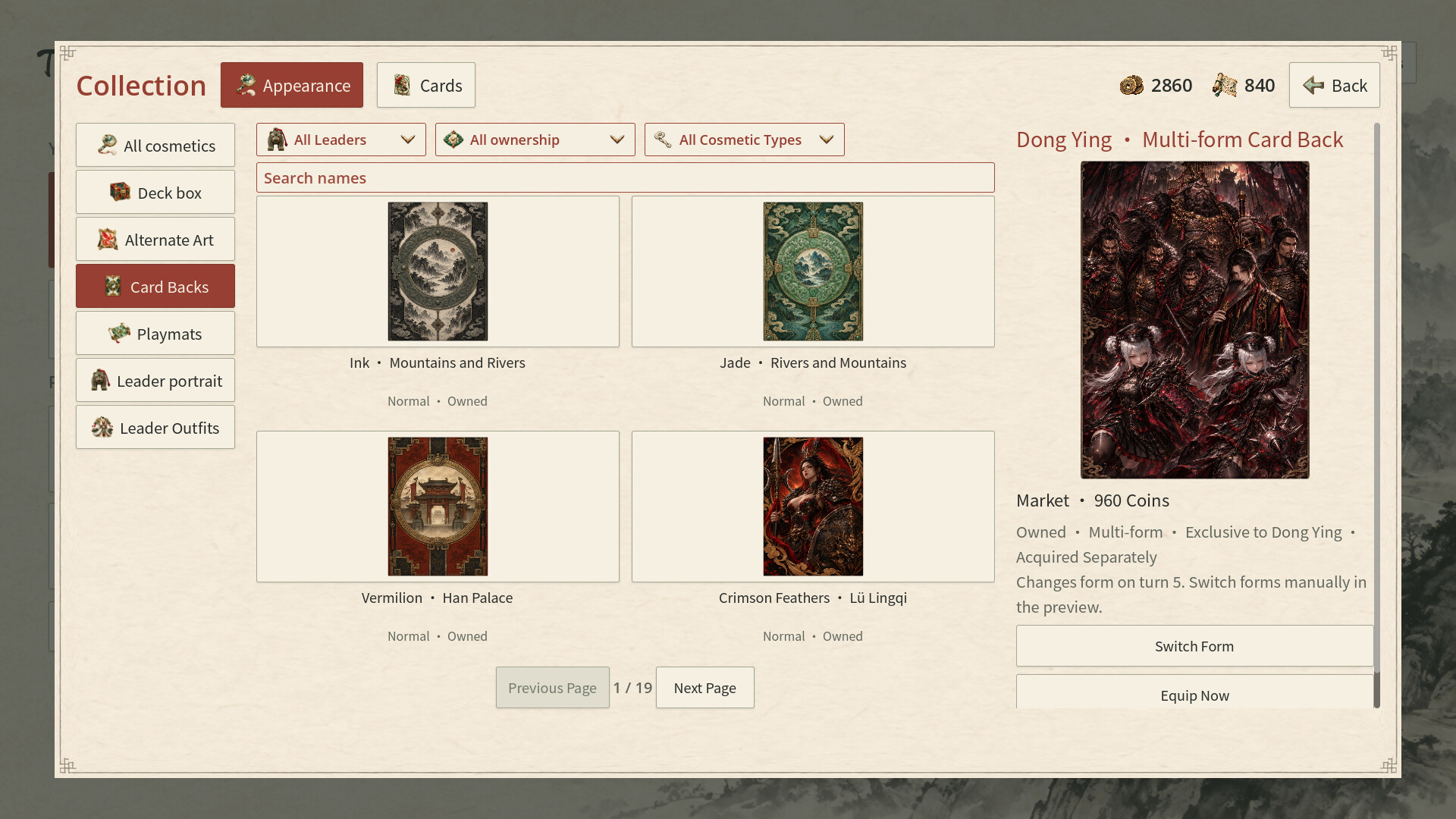
Task: Click the Equip Now button
Action: 1194,692
